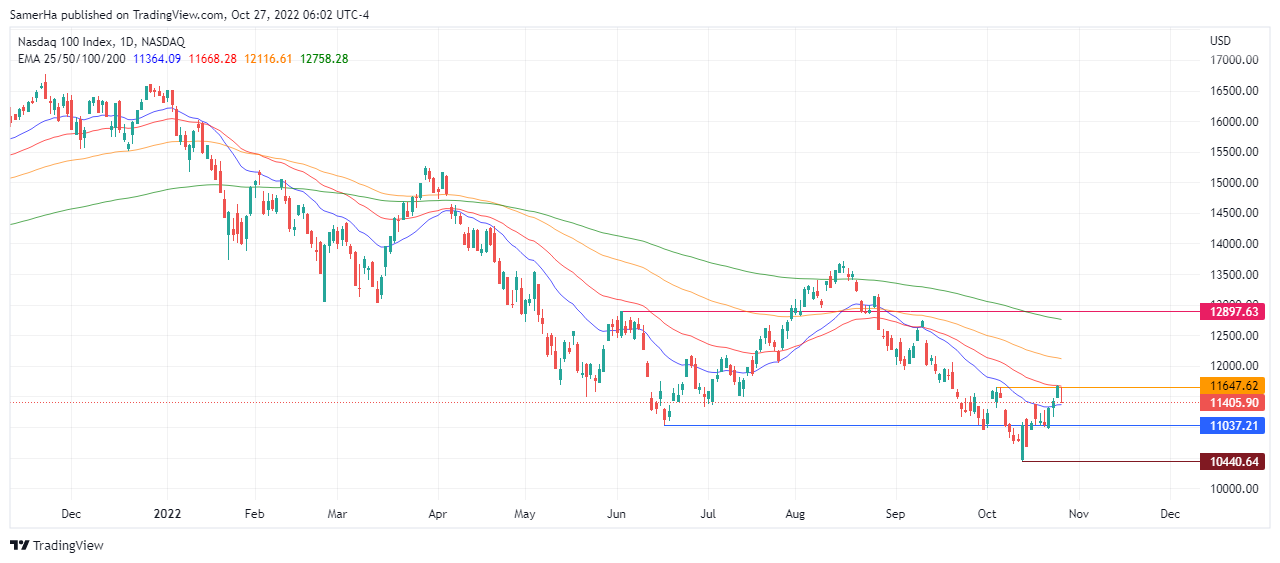Click the 2022 label on time axis
The image size is (1280, 563).
coord(168,514)
